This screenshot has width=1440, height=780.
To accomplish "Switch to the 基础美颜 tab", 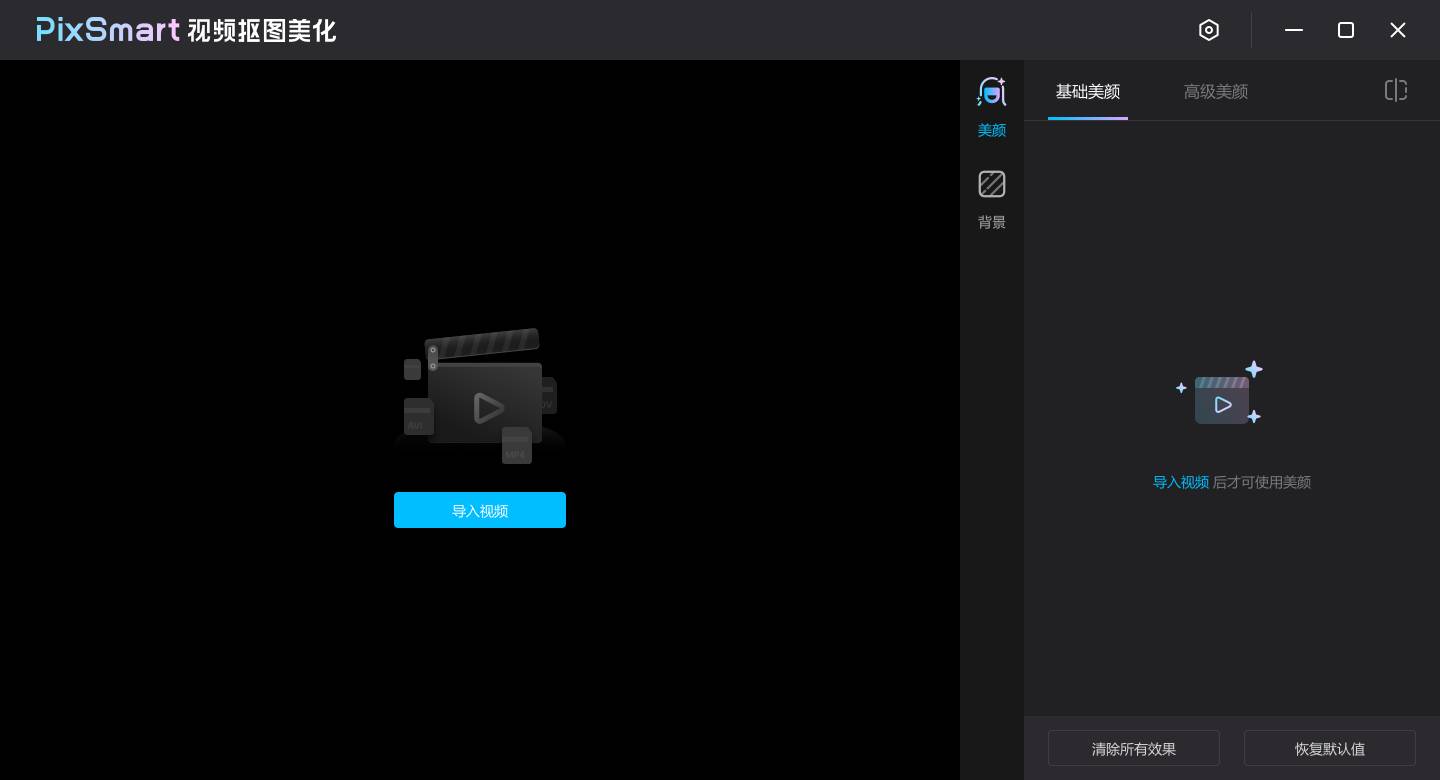I will coord(1088,91).
